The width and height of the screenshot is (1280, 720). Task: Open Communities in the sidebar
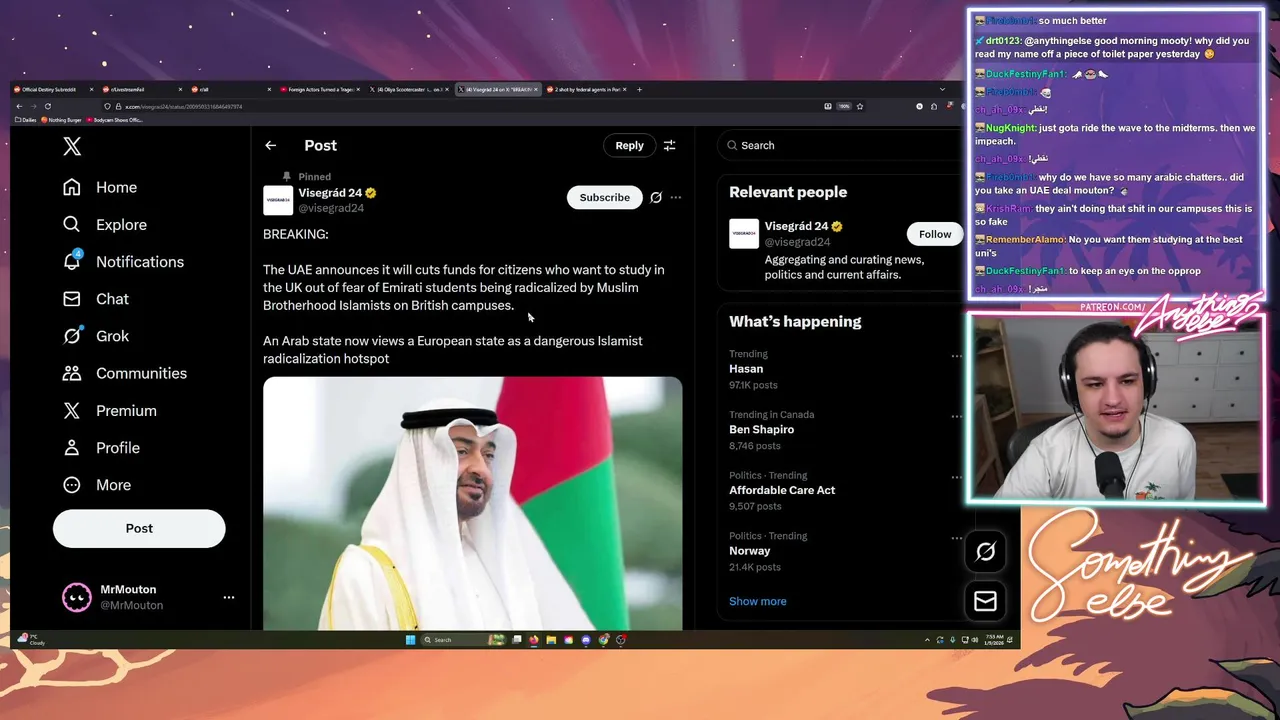point(124,373)
